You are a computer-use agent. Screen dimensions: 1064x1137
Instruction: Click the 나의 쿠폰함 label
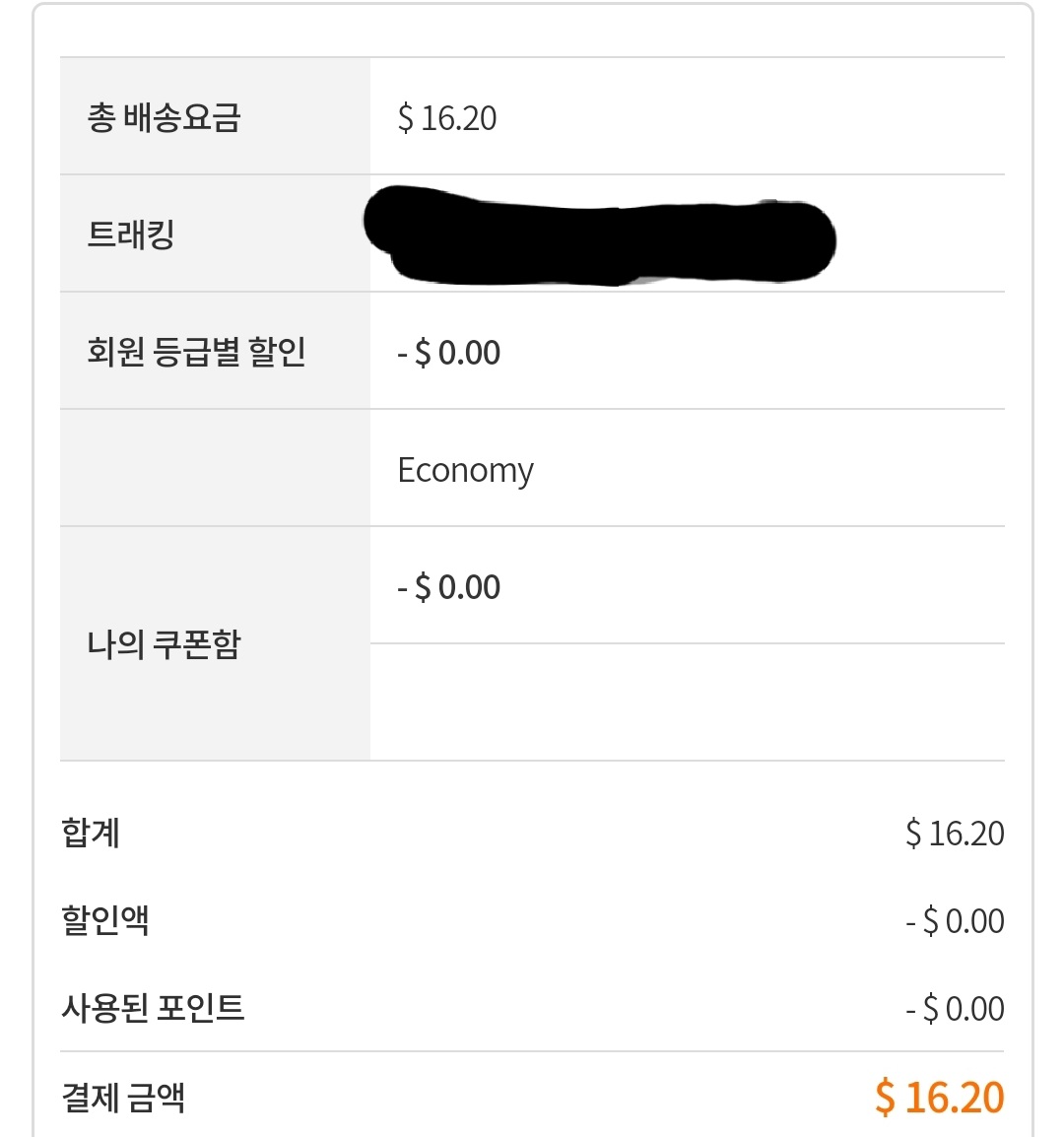(164, 644)
